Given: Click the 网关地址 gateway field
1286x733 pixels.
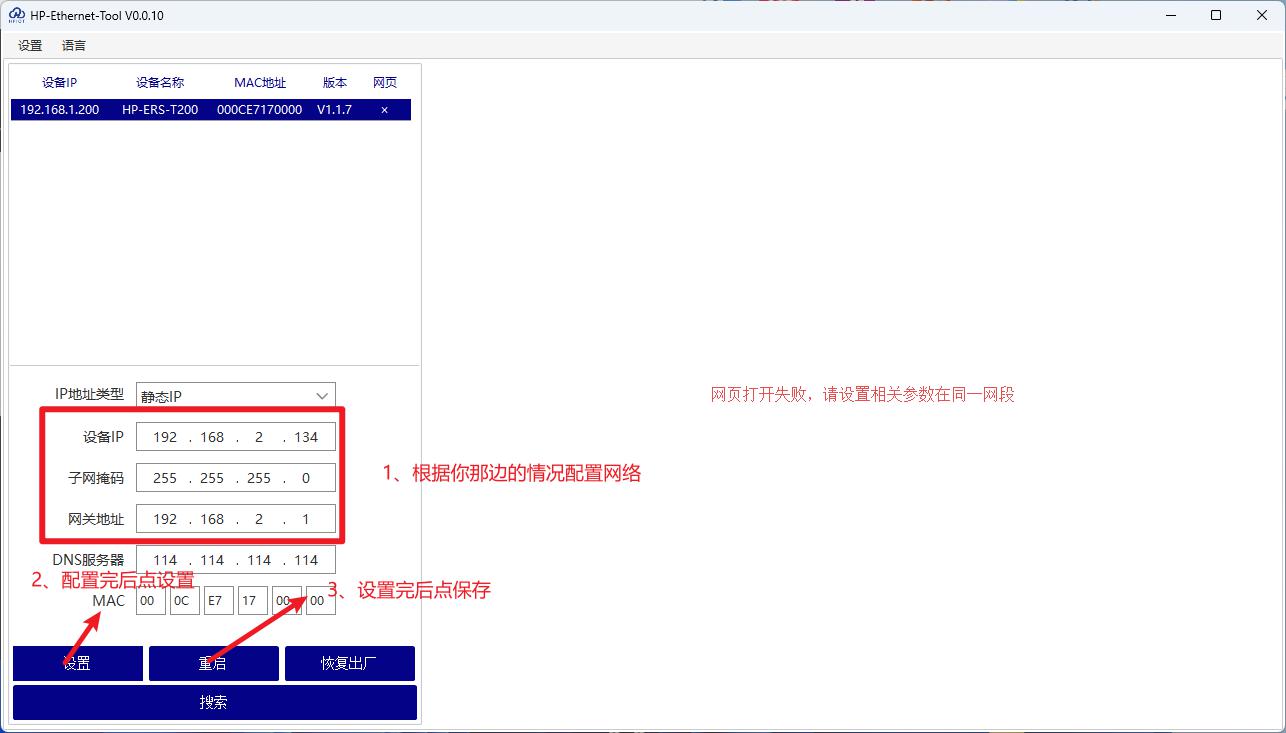Looking at the screenshot, I should click(235, 518).
